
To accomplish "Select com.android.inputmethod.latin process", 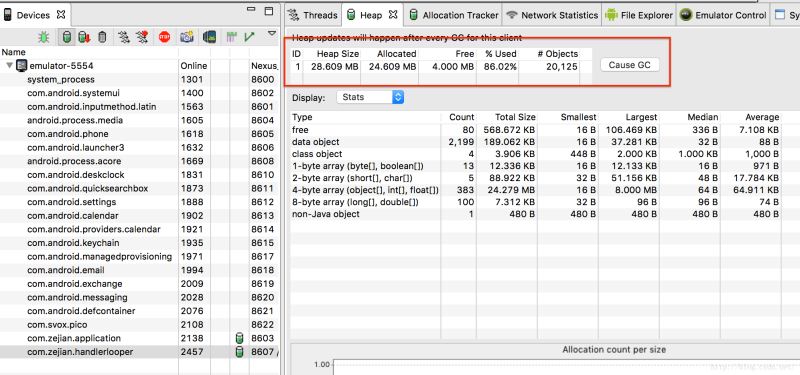I will pyautogui.click(x=140, y=107).
